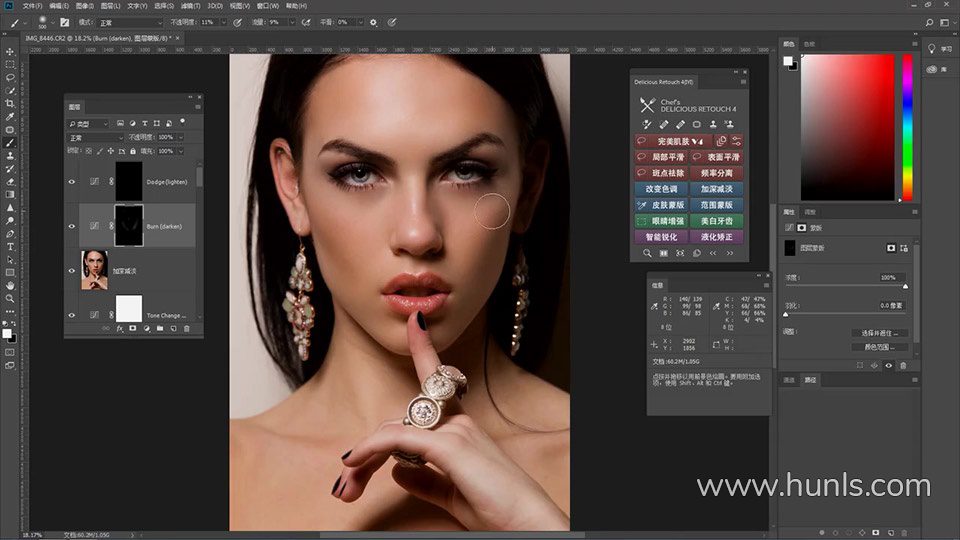
Task: Select the Rectangular Marquee tool
Action: coord(10,64)
